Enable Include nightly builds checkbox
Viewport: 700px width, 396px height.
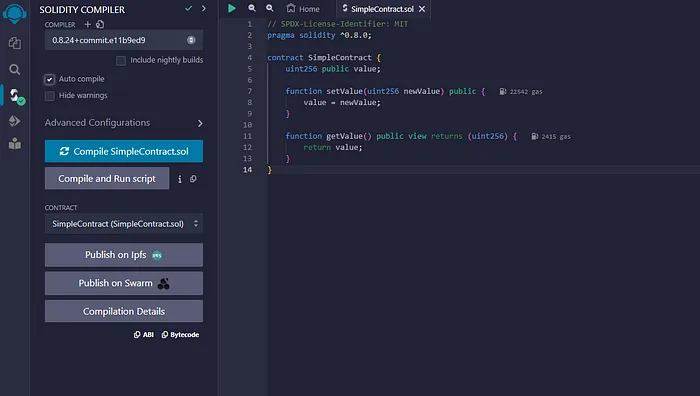tap(121, 60)
